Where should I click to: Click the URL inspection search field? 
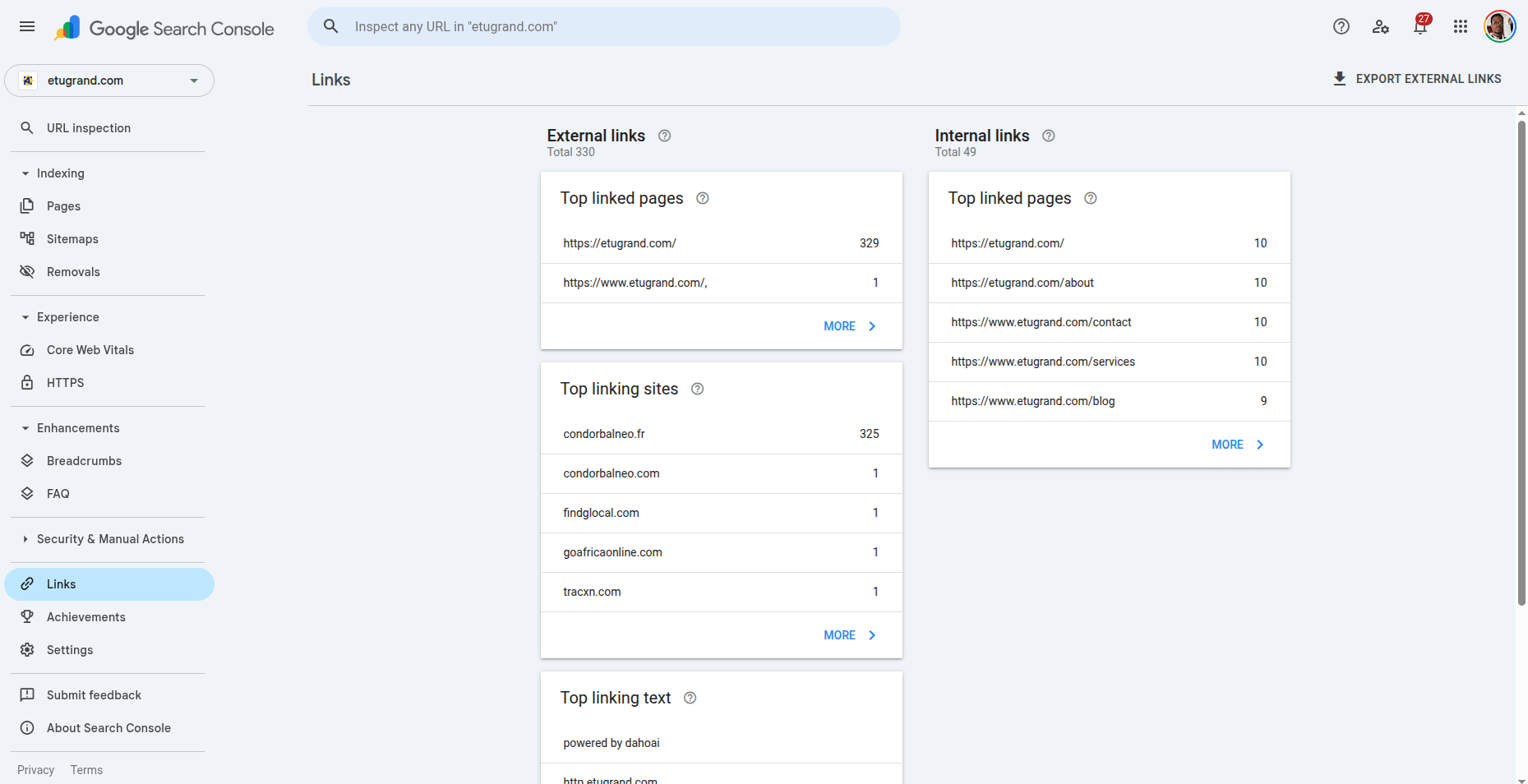tap(603, 26)
